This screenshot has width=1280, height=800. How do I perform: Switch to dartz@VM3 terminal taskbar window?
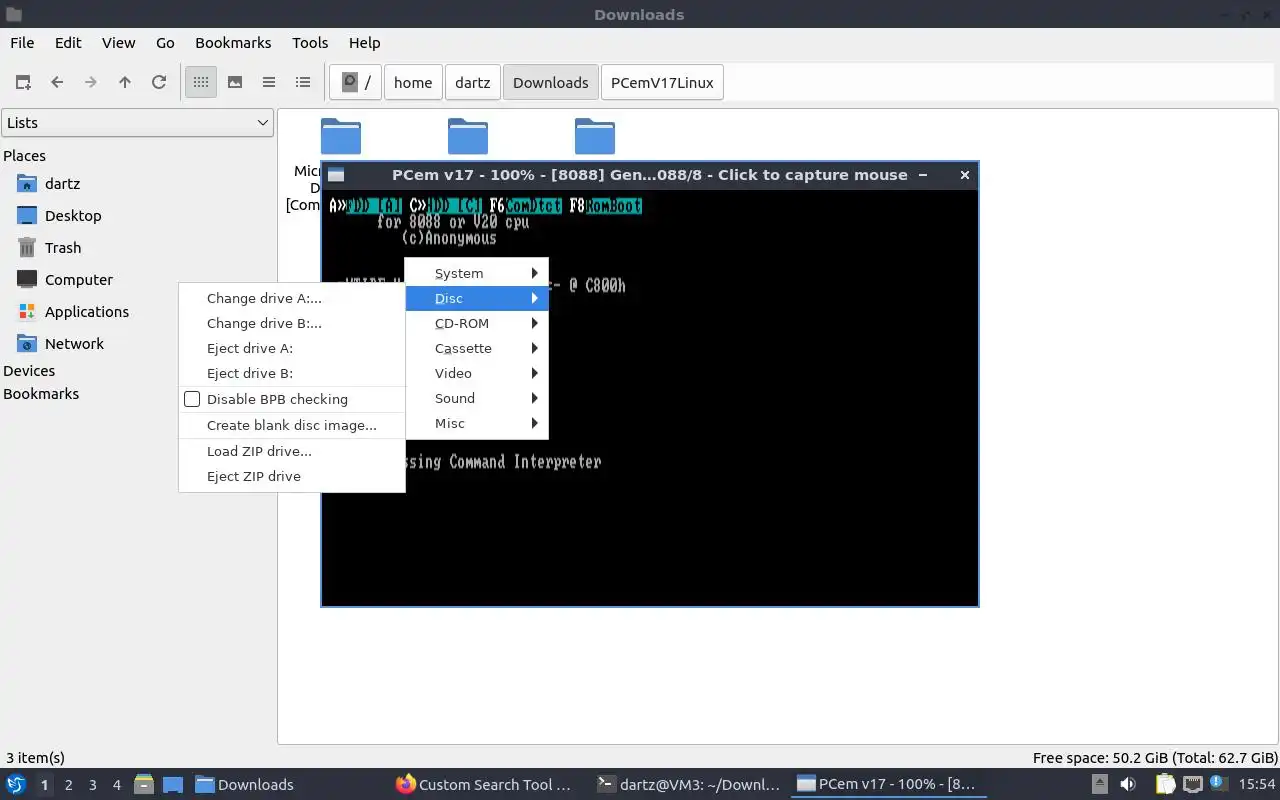tap(687, 785)
